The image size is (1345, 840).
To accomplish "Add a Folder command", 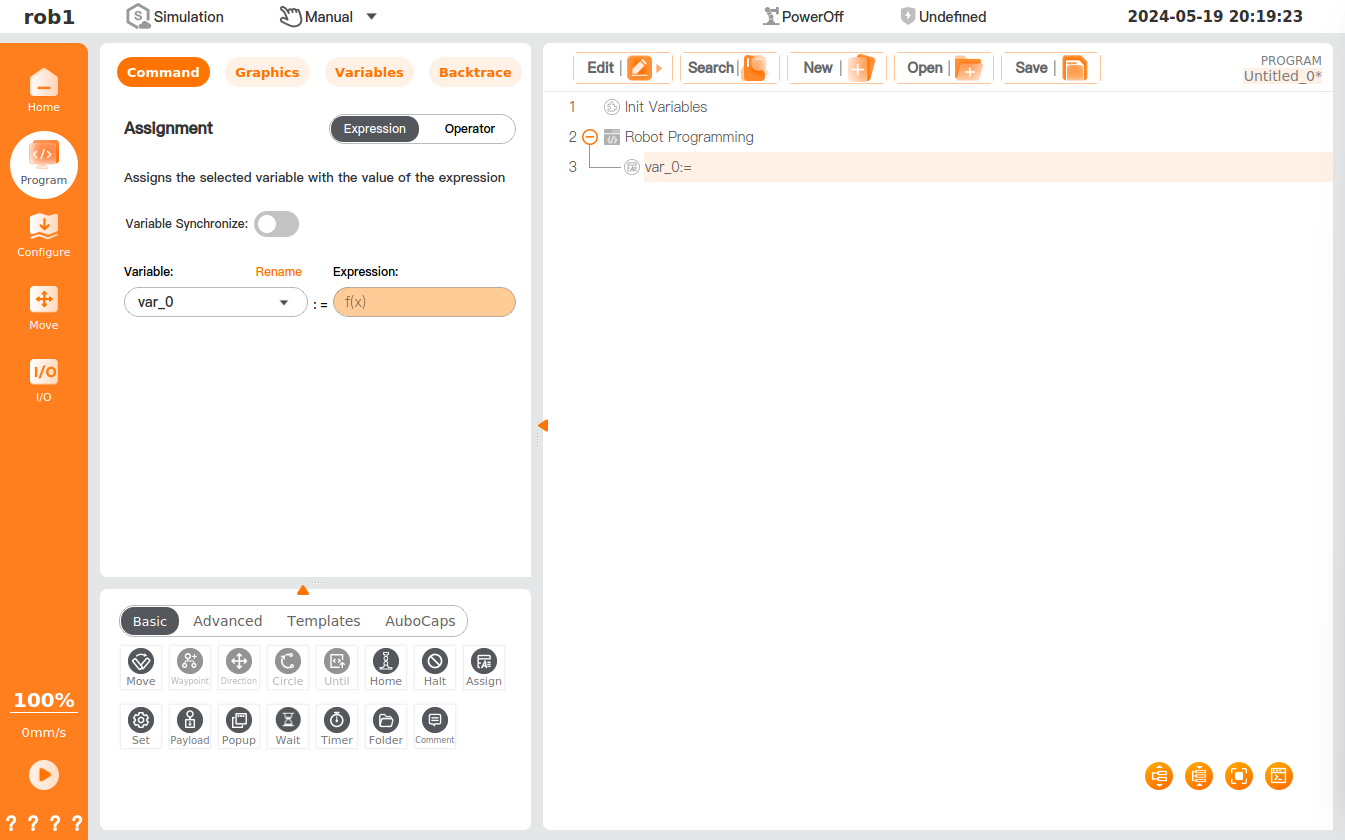I will (x=386, y=726).
